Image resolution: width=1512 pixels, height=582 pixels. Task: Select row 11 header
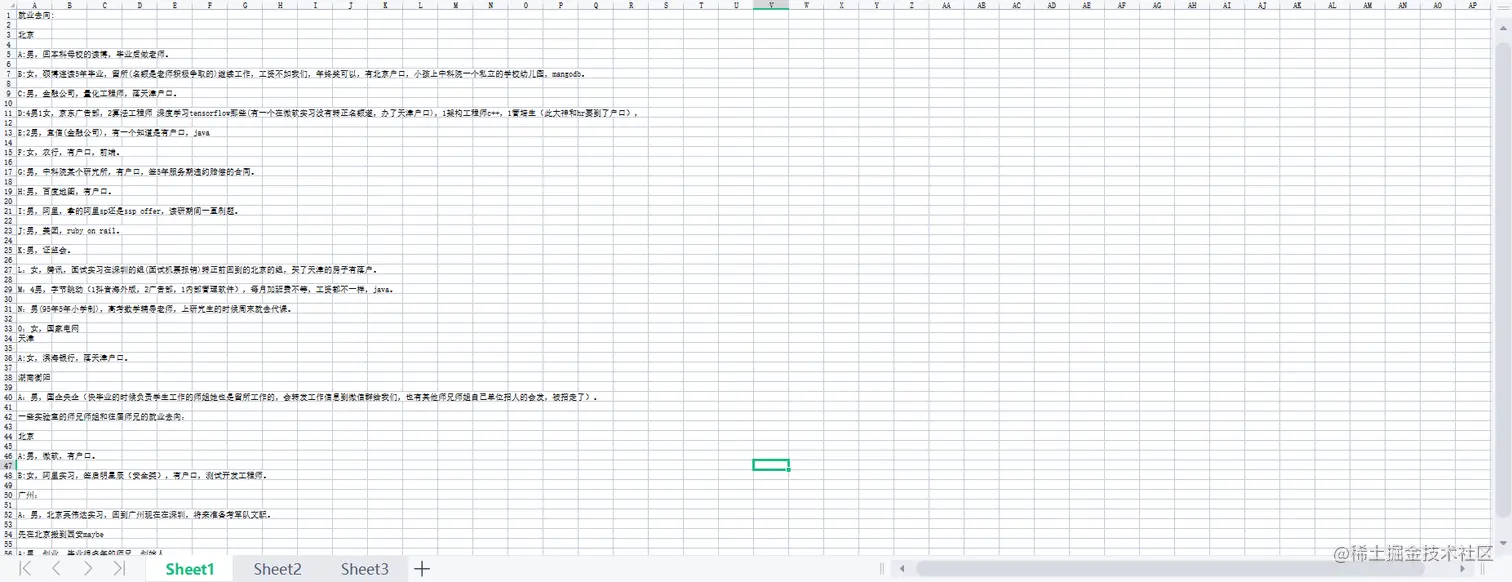point(8,113)
